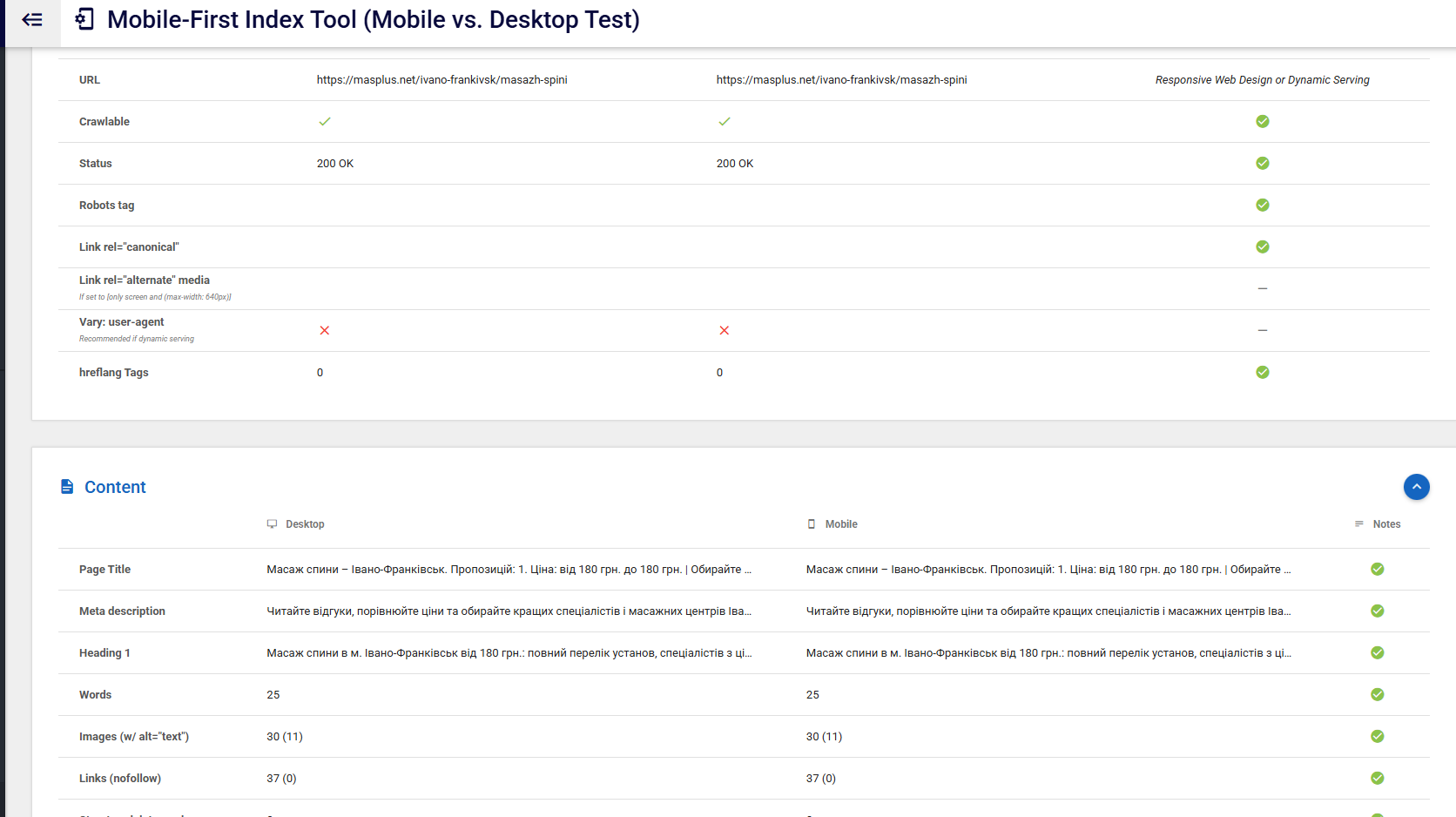Click the Mobile-First Index Tool page title

click(x=374, y=19)
